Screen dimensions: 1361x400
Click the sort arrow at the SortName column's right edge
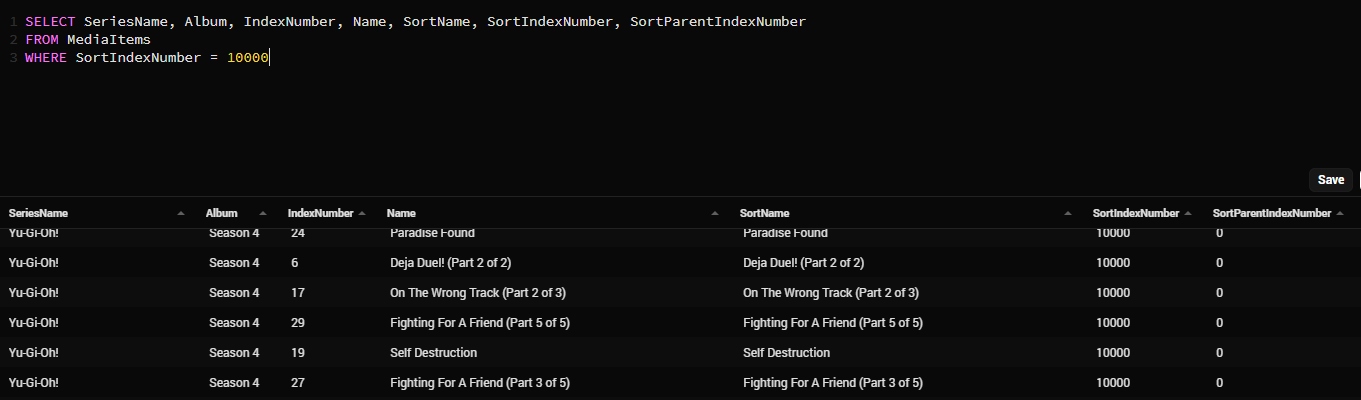[x=1068, y=213]
